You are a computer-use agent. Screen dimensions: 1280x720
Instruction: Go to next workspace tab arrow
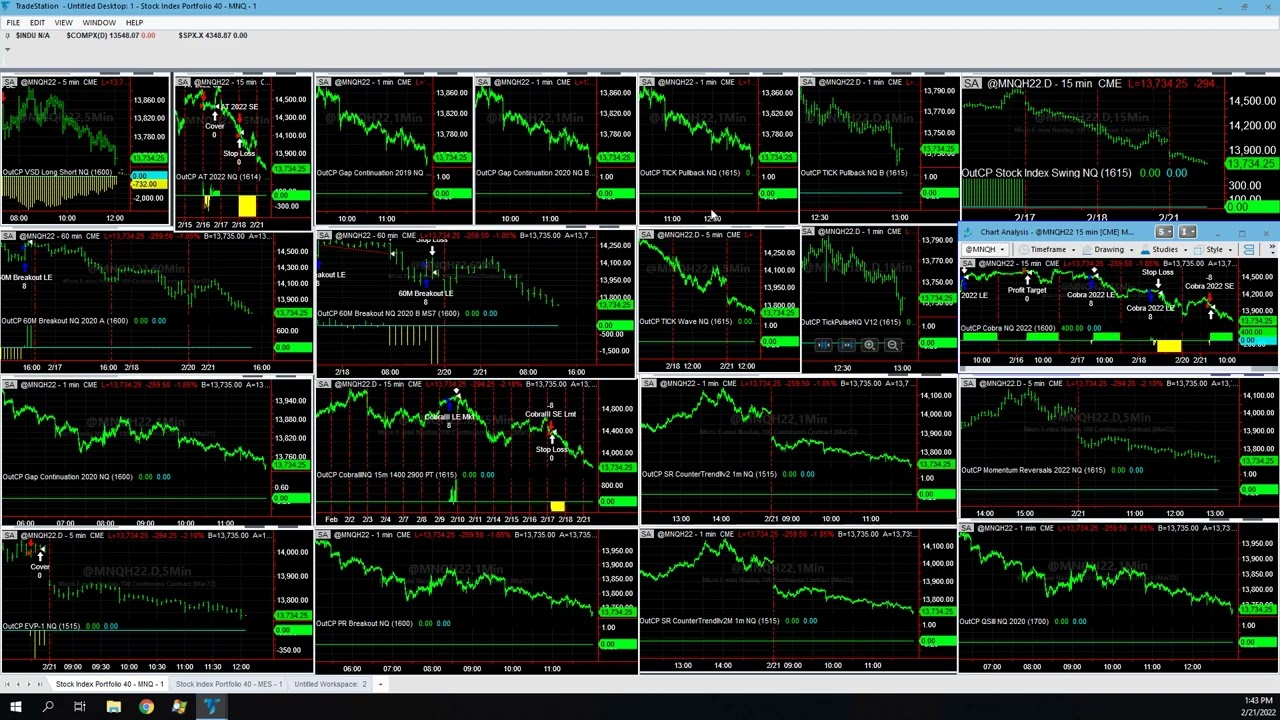coord(29,684)
